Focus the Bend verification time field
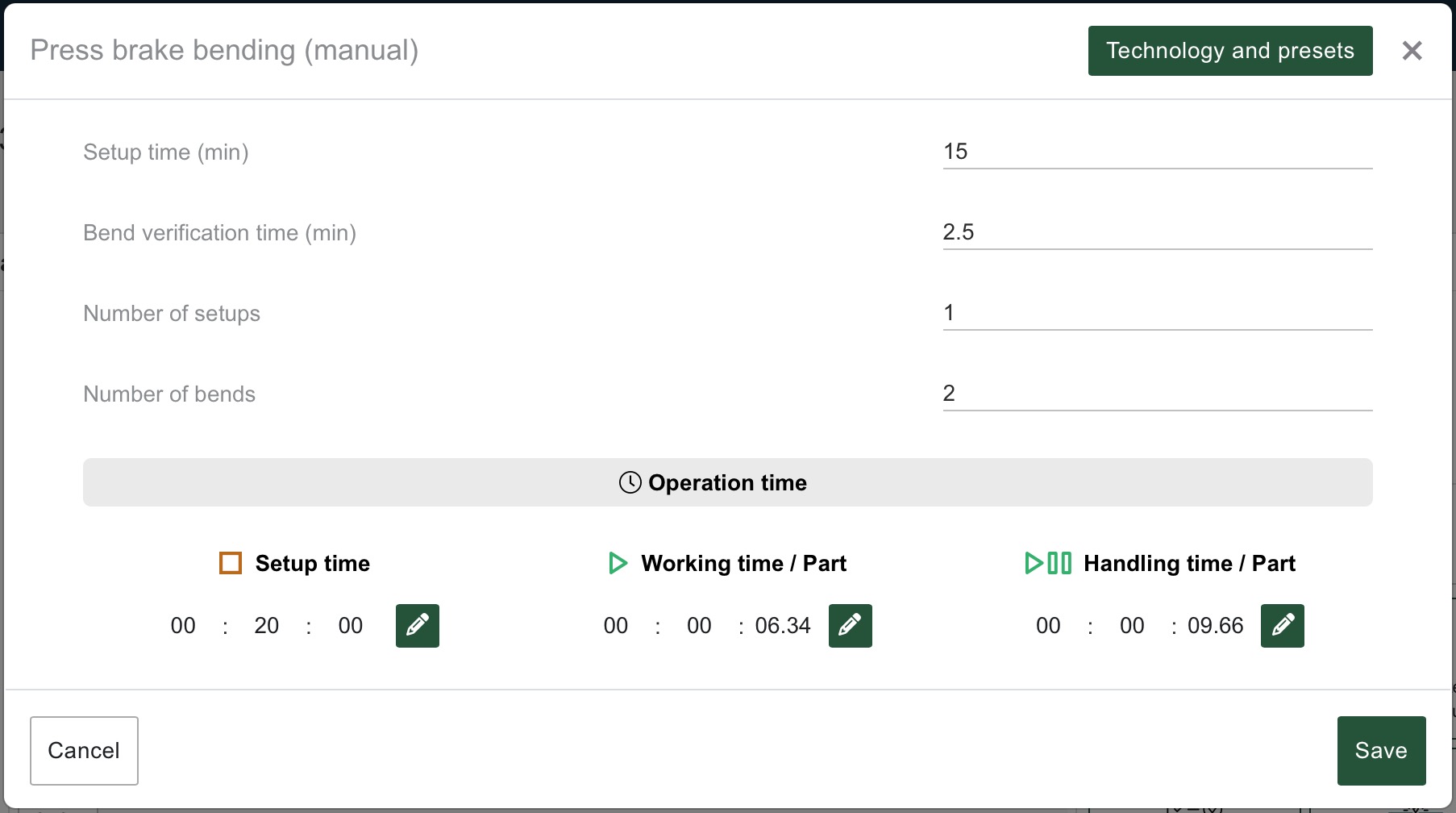This screenshot has width=1456, height=813. (x=1157, y=232)
